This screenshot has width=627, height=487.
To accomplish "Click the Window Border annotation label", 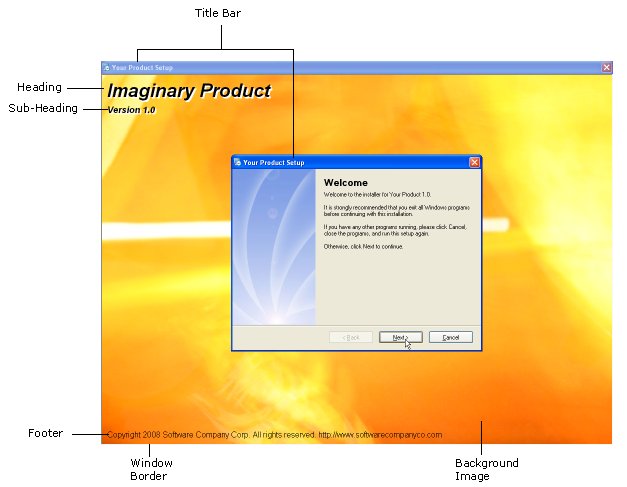I will click(151, 469).
